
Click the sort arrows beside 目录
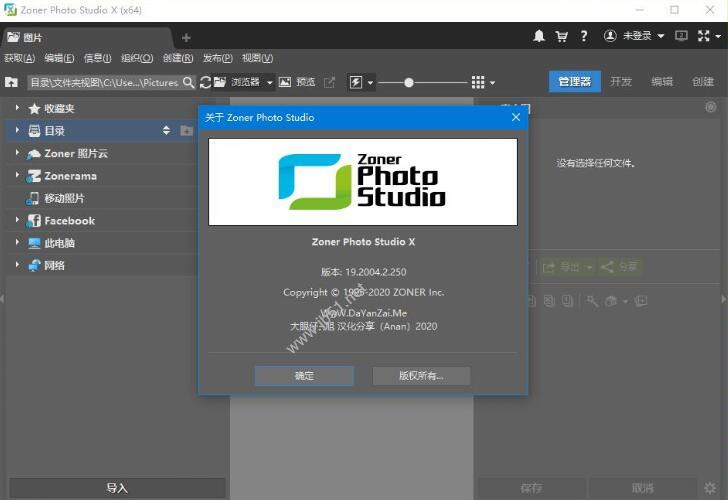[x=166, y=130]
